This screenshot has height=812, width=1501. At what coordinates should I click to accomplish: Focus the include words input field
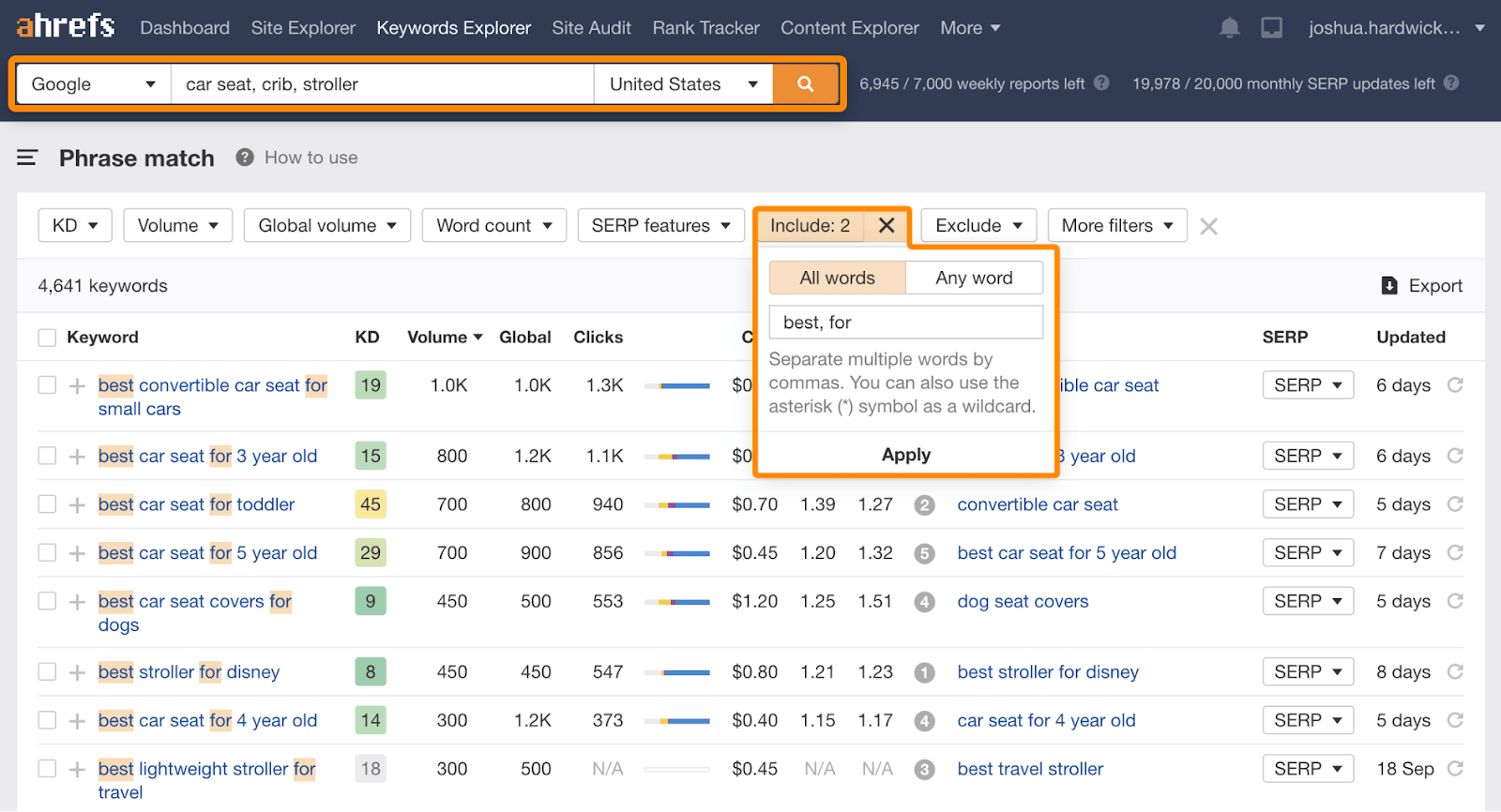tap(905, 323)
